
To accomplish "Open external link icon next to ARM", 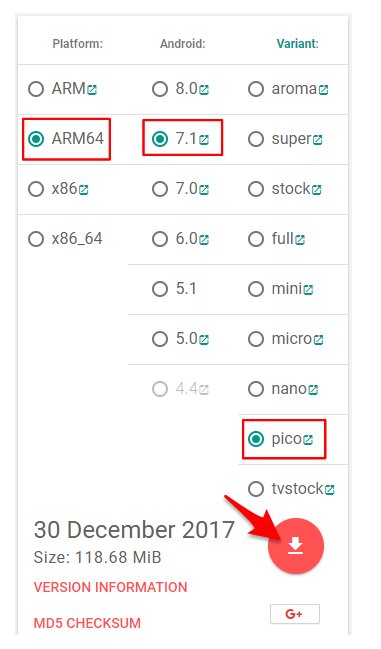I will click(92, 89).
